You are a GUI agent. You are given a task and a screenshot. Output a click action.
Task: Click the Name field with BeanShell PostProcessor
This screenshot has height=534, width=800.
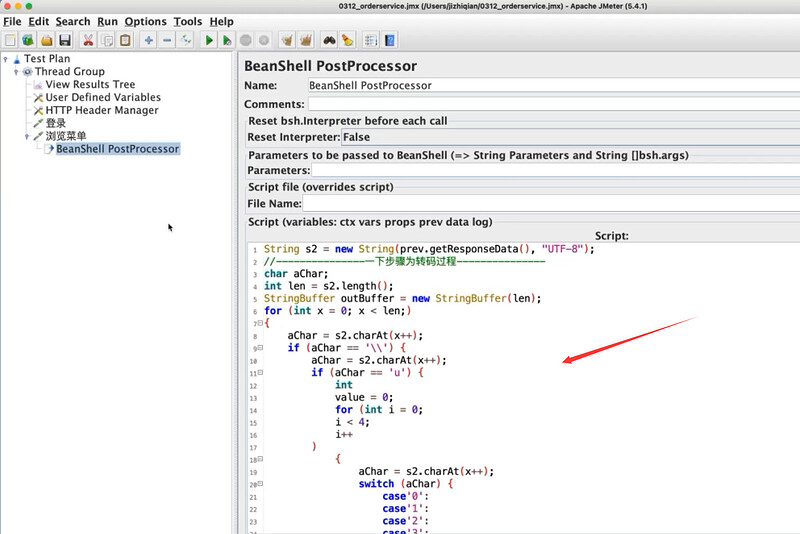click(x=554, y=85)
